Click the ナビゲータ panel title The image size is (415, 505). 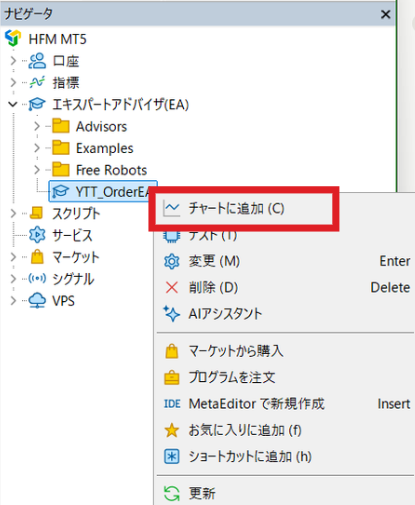pos(28,14)
